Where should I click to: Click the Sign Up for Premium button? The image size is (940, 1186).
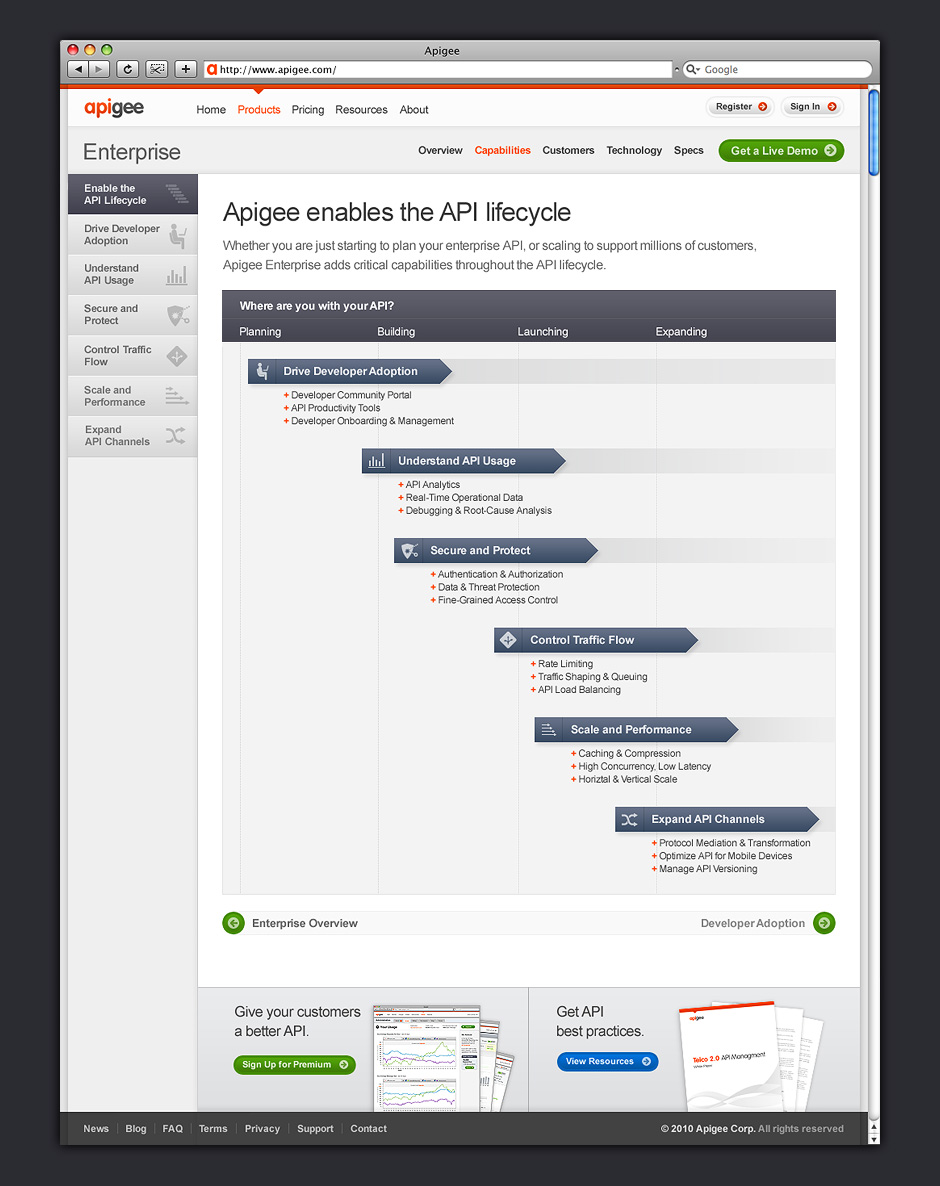pos(294,1065)
